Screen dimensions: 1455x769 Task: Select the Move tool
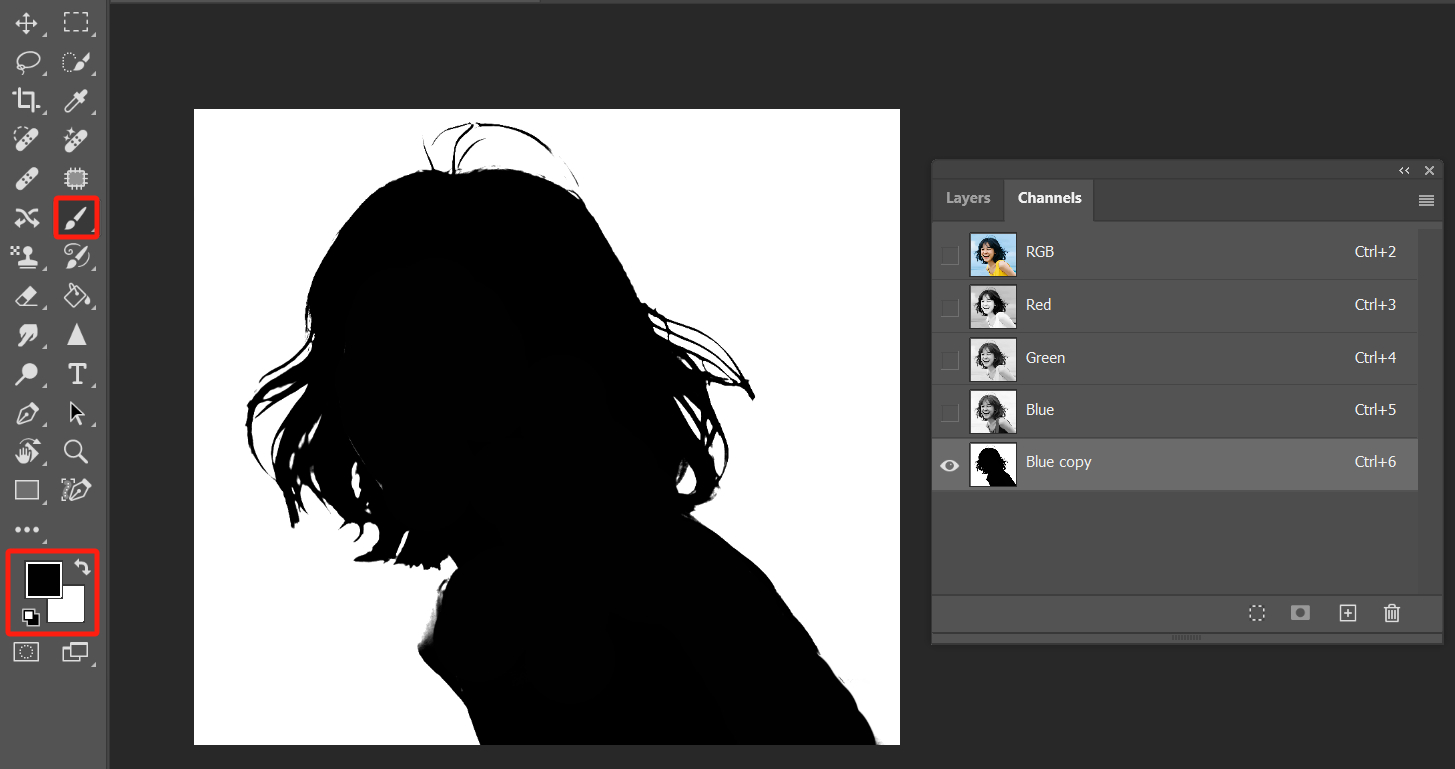(x=27, y=23)
